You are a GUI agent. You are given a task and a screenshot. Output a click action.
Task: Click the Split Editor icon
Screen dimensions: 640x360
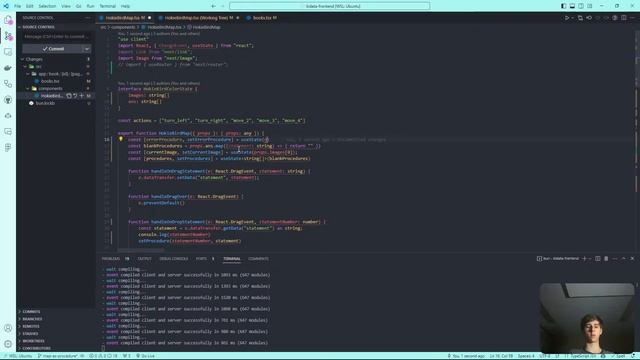[x=624, y=18]
